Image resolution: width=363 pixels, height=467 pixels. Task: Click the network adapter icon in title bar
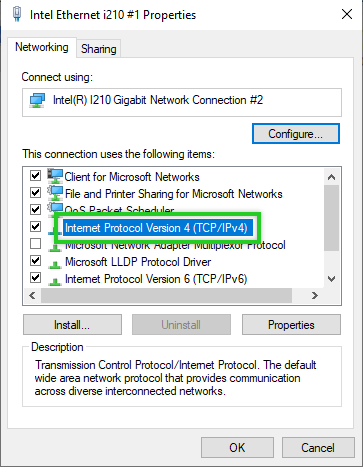[17, 14]
